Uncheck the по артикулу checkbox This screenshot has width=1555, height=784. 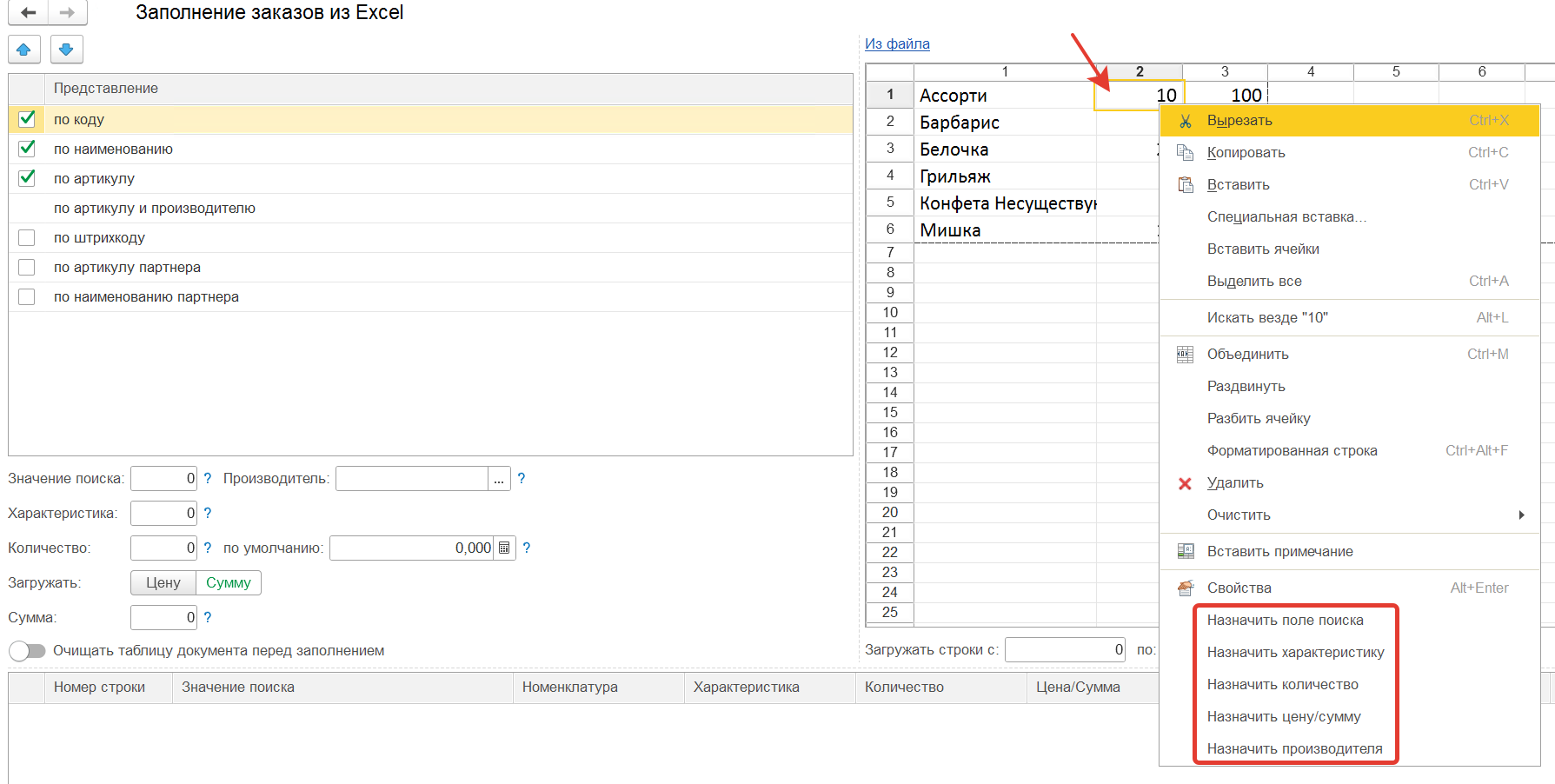[x=27, y=178]
